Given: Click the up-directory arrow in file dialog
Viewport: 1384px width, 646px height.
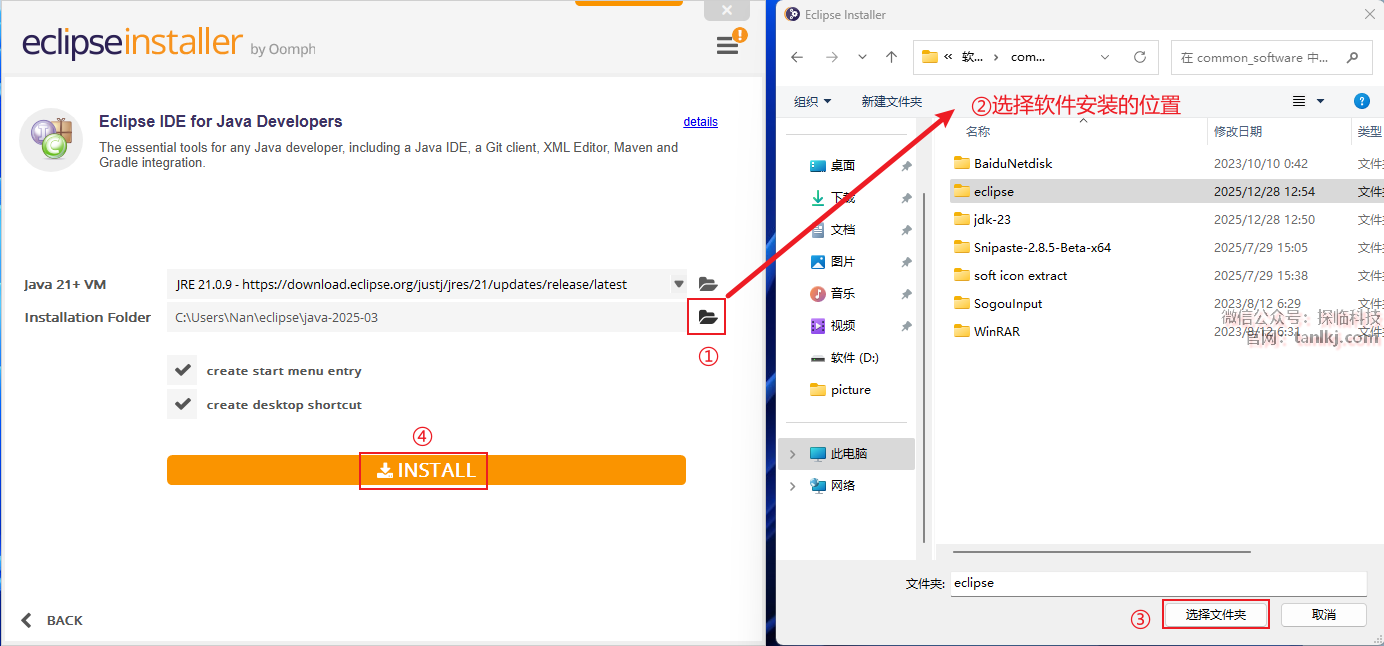Looking at the screenshot, I should click(892, 57).
